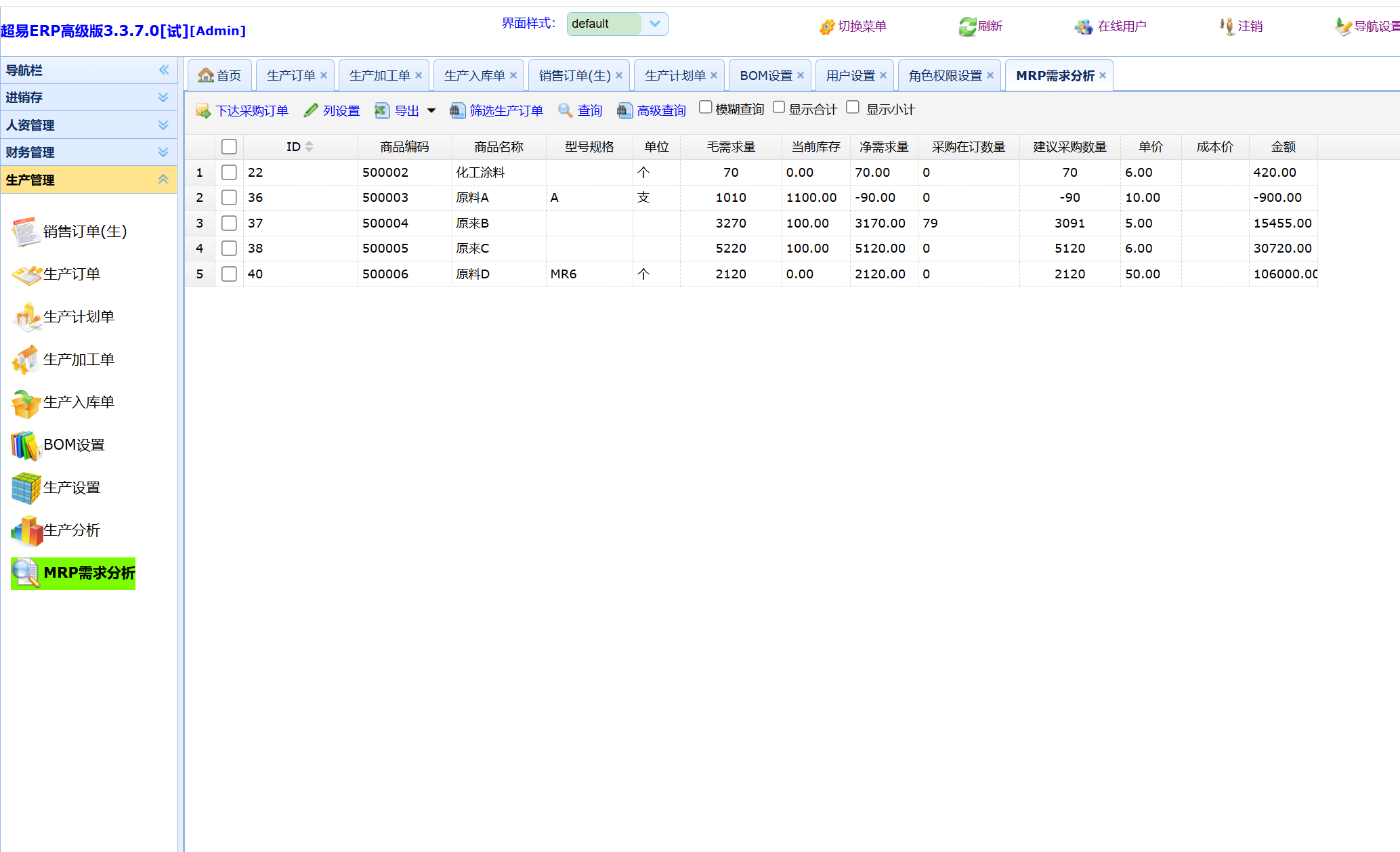
Task: Open 销售订单(生) document icon in sidebar
Action: pyautogui.click(x=26, y=232)
